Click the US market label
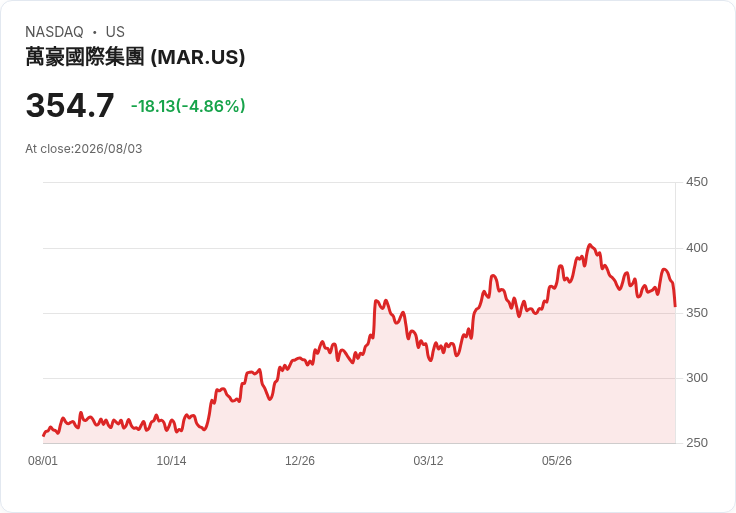Image resolution: width=736 pixels, height=513 pixels. click(x=115, y=32)
